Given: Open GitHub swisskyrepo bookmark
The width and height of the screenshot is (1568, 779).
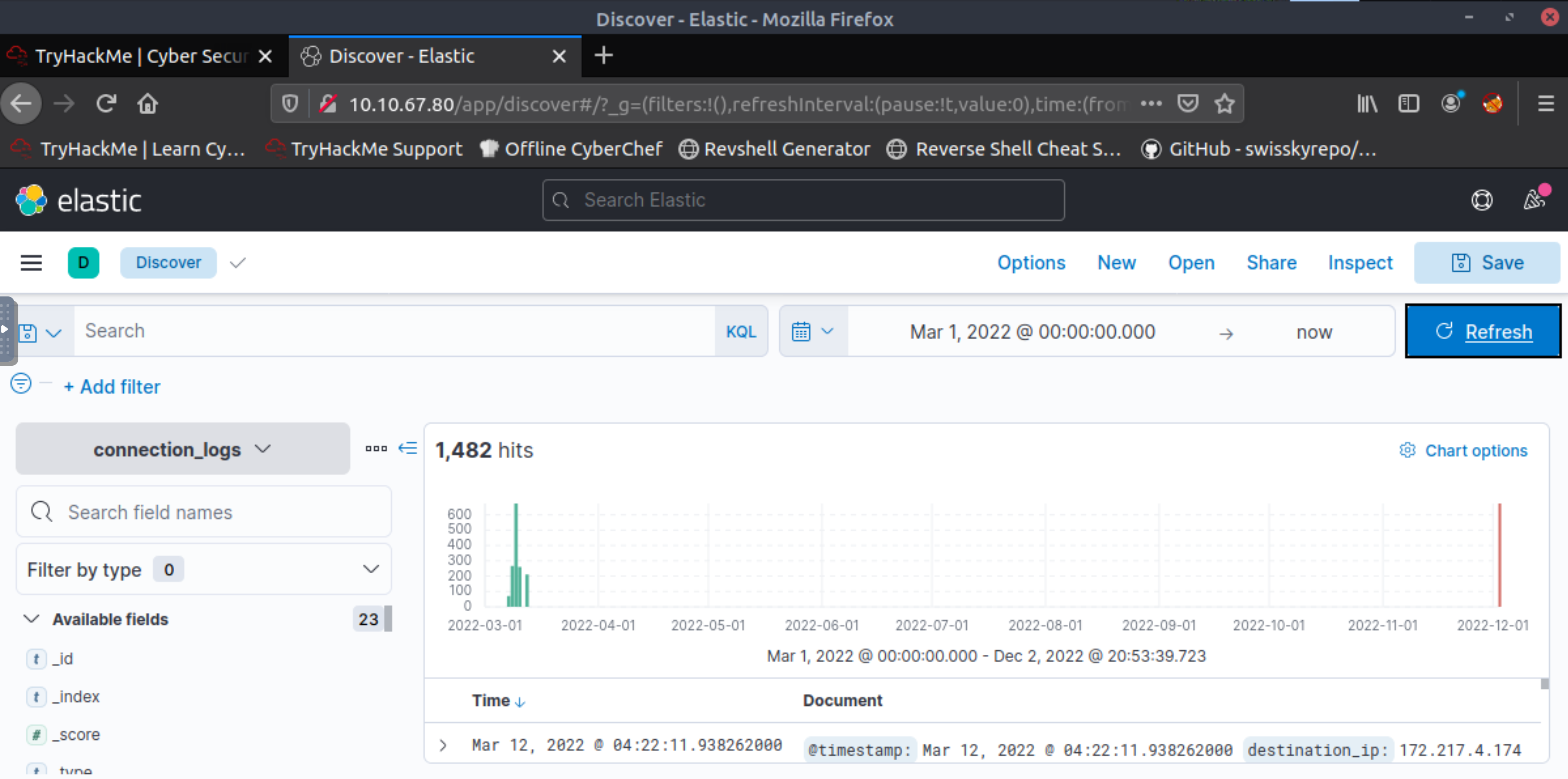Looking at the screenshot, I should pyautogui.click(x=1259, y=149).
